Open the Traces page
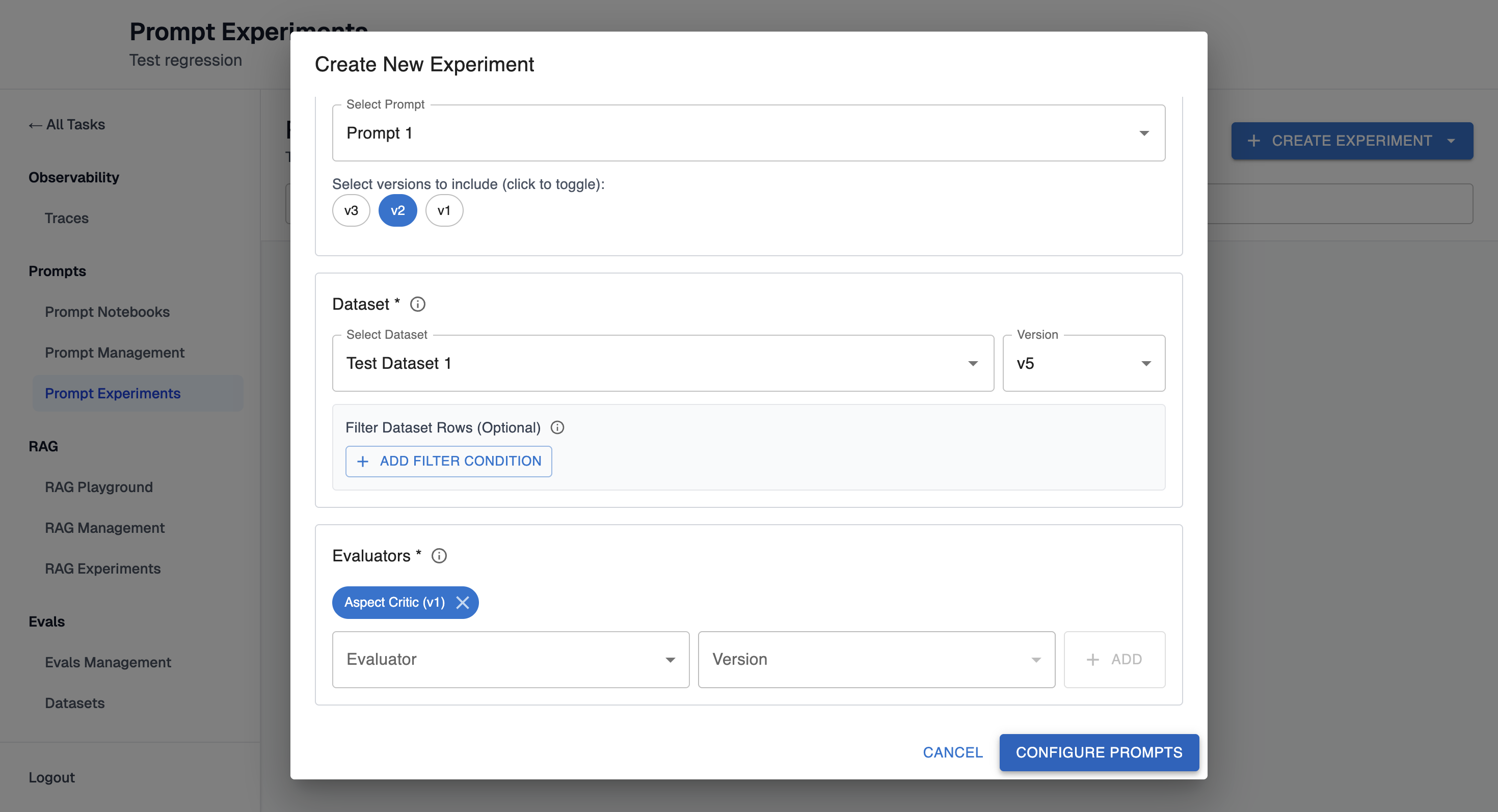Screen dimensions: 1498x812 (x=66, y=218)
